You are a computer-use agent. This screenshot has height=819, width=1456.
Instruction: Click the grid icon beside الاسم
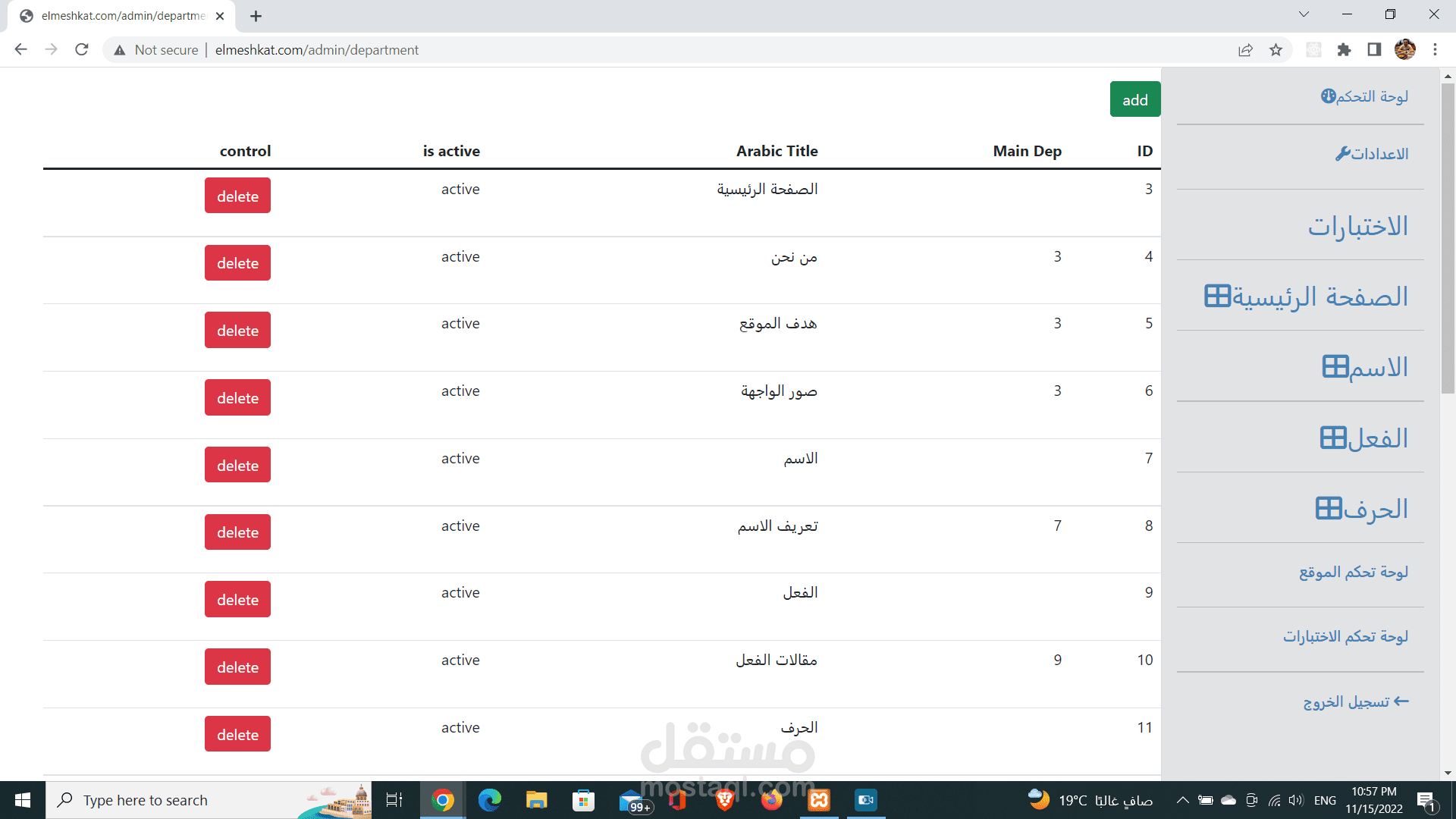(x=1335, y=366)
